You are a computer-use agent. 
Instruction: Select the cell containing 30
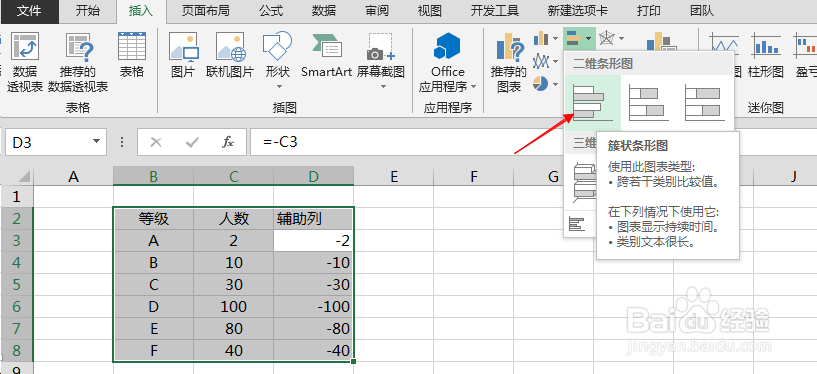tap(233, 284)
